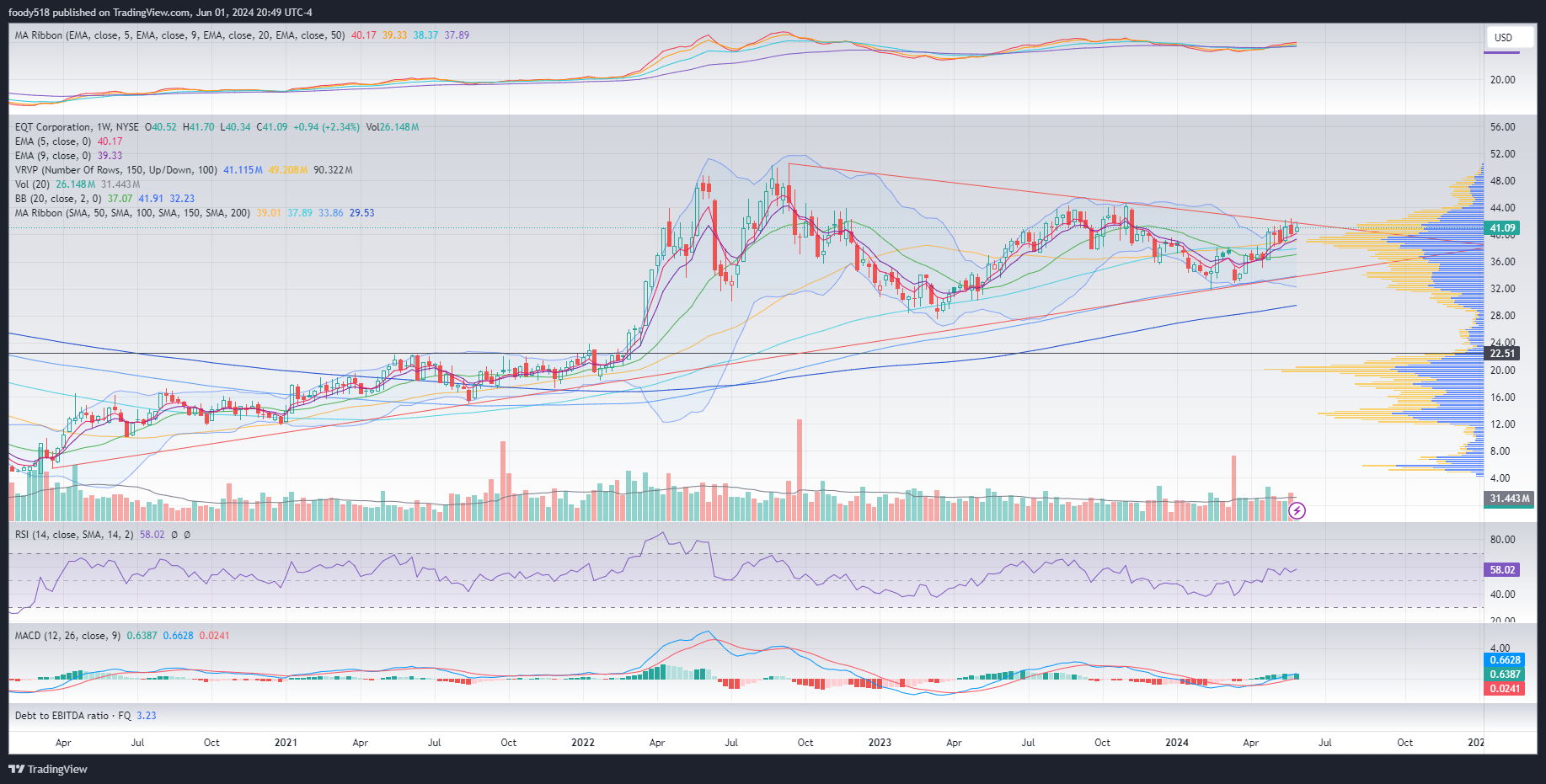Click the MA Ribbon EMA legend in top pane

(x=179, y=35)
